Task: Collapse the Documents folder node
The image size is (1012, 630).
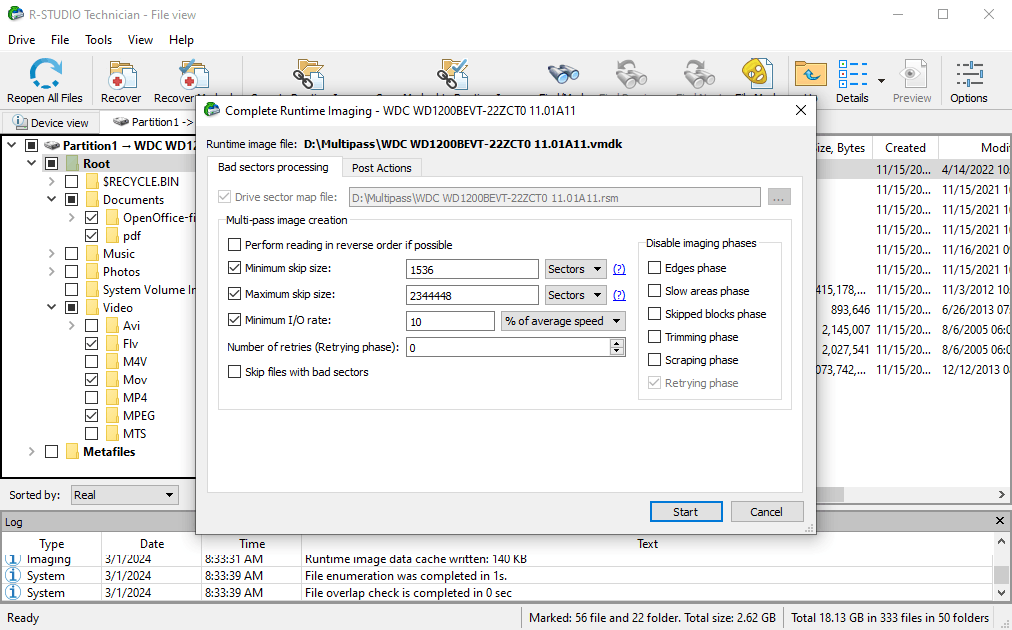Action: (52, 199)
